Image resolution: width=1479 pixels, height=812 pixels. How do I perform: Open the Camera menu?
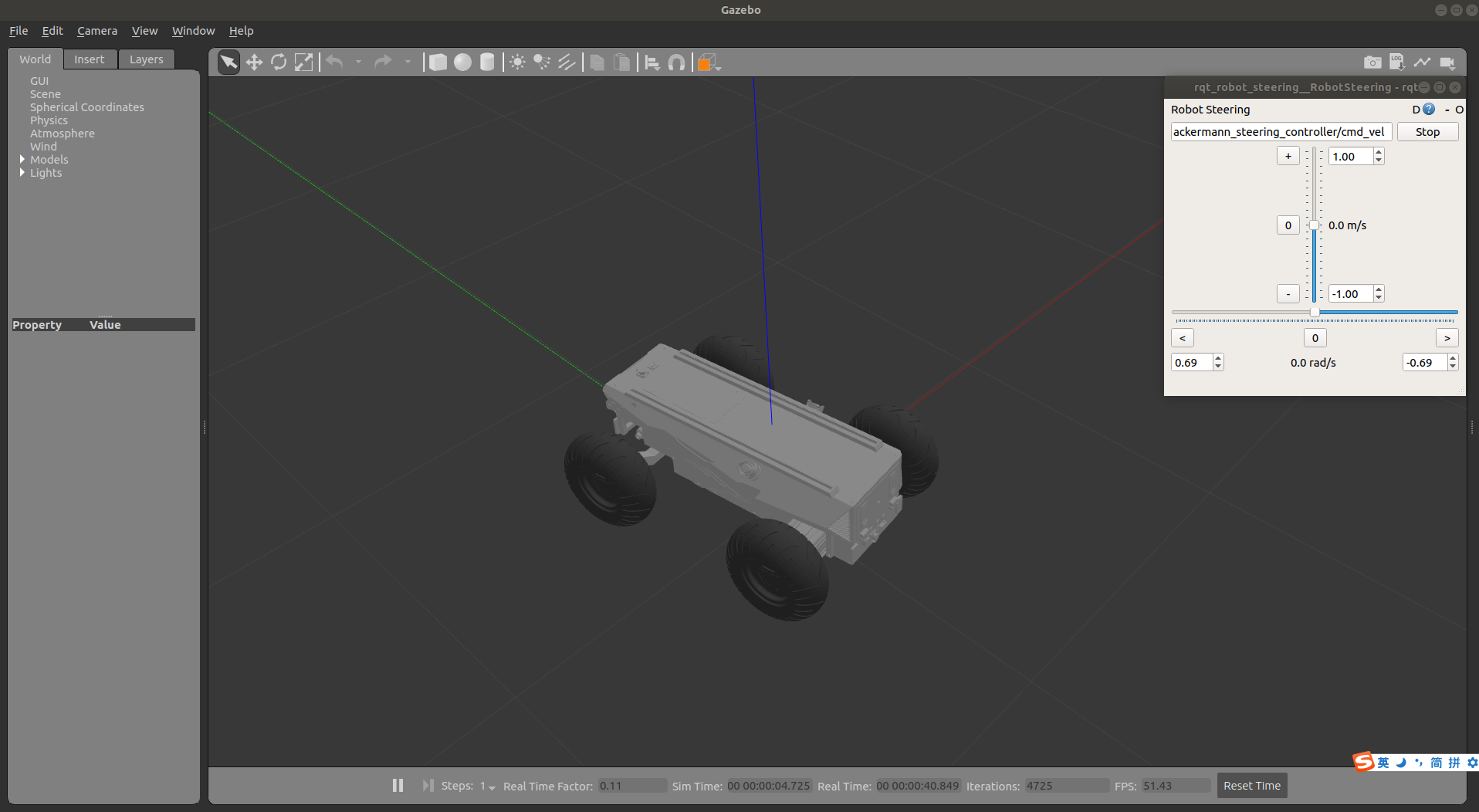click(96, 31)
